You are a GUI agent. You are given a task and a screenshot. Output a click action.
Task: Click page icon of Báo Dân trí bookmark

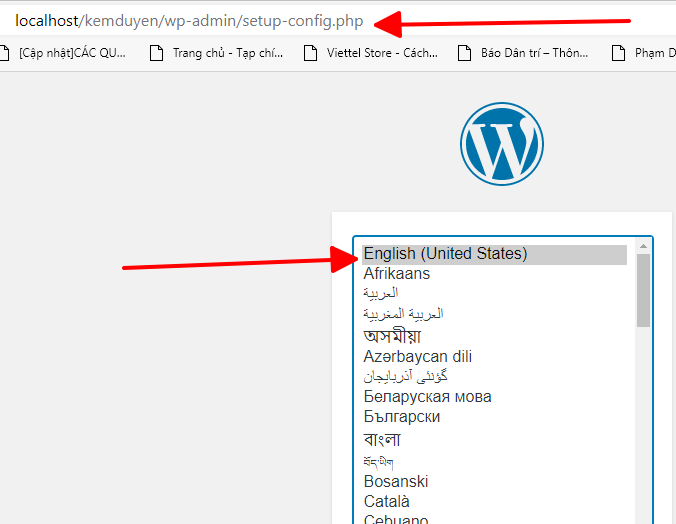click(464, 53)
